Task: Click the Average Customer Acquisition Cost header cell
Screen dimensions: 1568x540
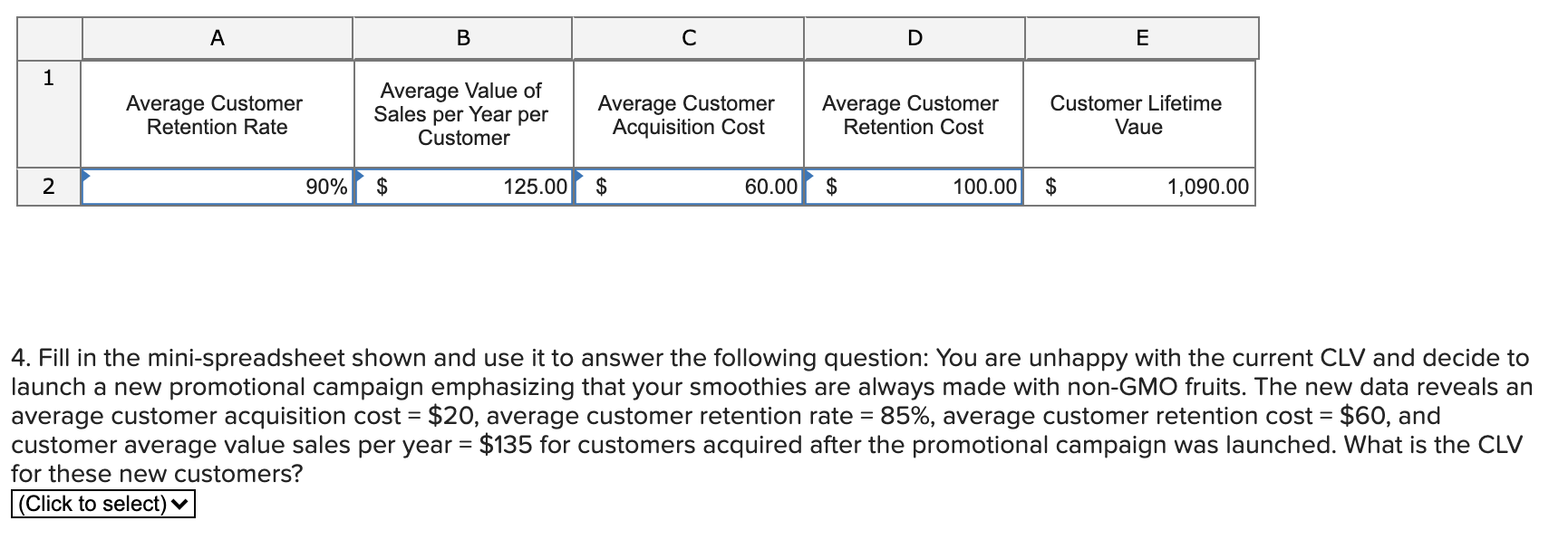Action: click(x=688, y=114)
